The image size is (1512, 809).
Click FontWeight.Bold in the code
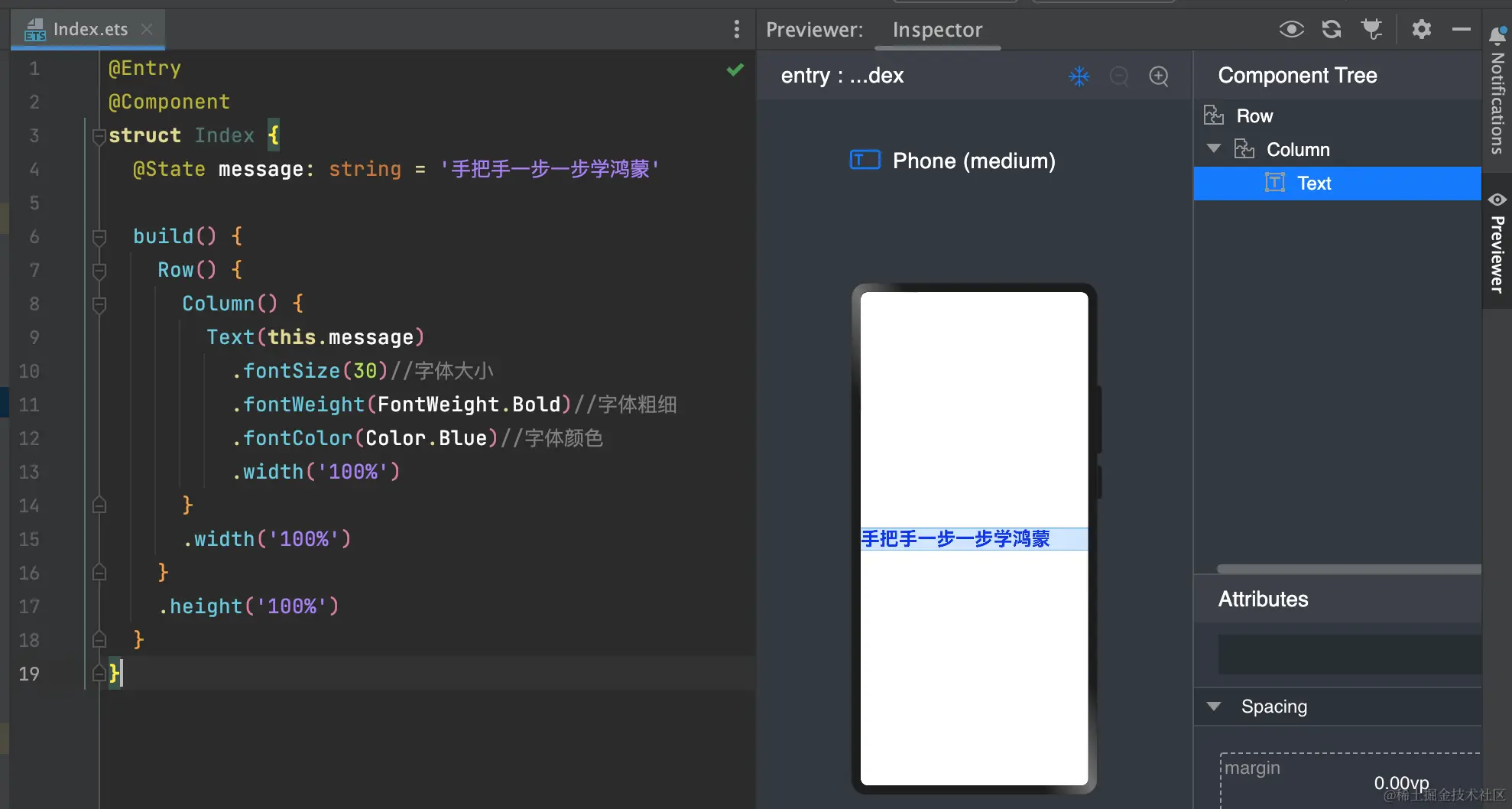tap(469, 404)
